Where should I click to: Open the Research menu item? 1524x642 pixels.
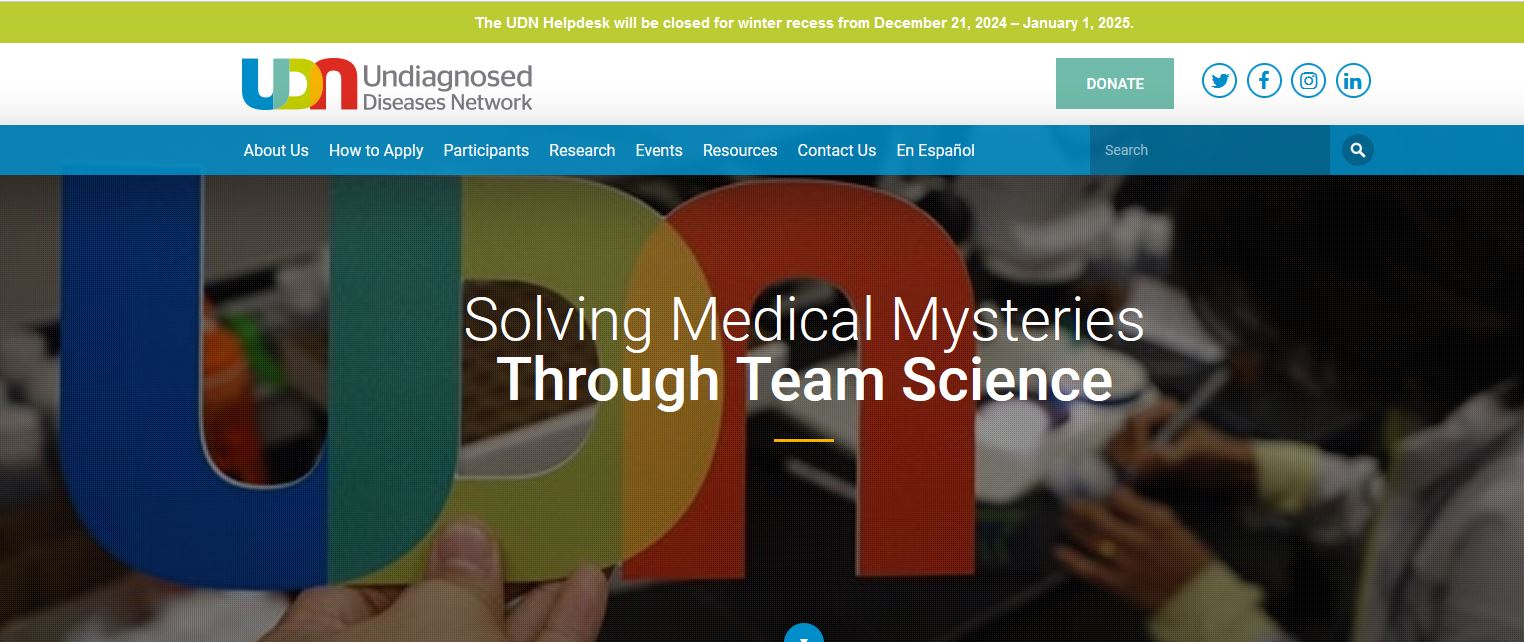582,150
